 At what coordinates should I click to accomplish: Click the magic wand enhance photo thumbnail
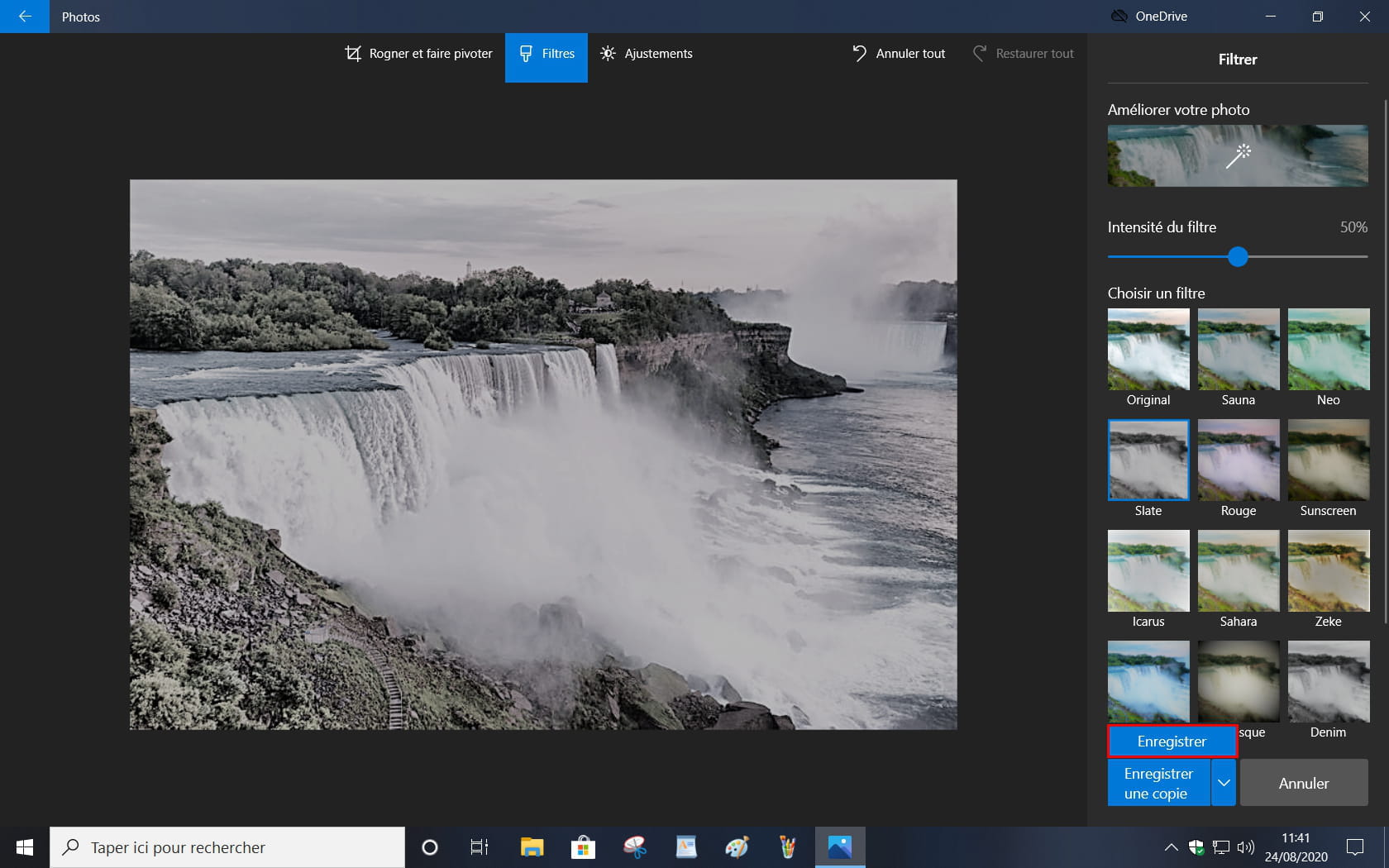click(1237, 155)
